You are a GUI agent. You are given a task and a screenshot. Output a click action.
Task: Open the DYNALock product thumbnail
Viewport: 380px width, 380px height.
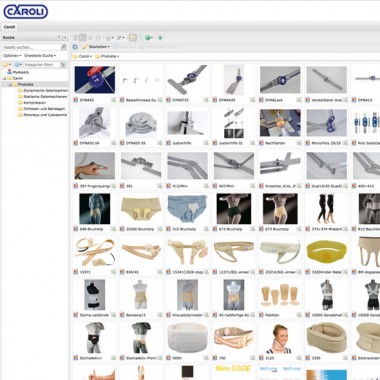tap(280, 79)
